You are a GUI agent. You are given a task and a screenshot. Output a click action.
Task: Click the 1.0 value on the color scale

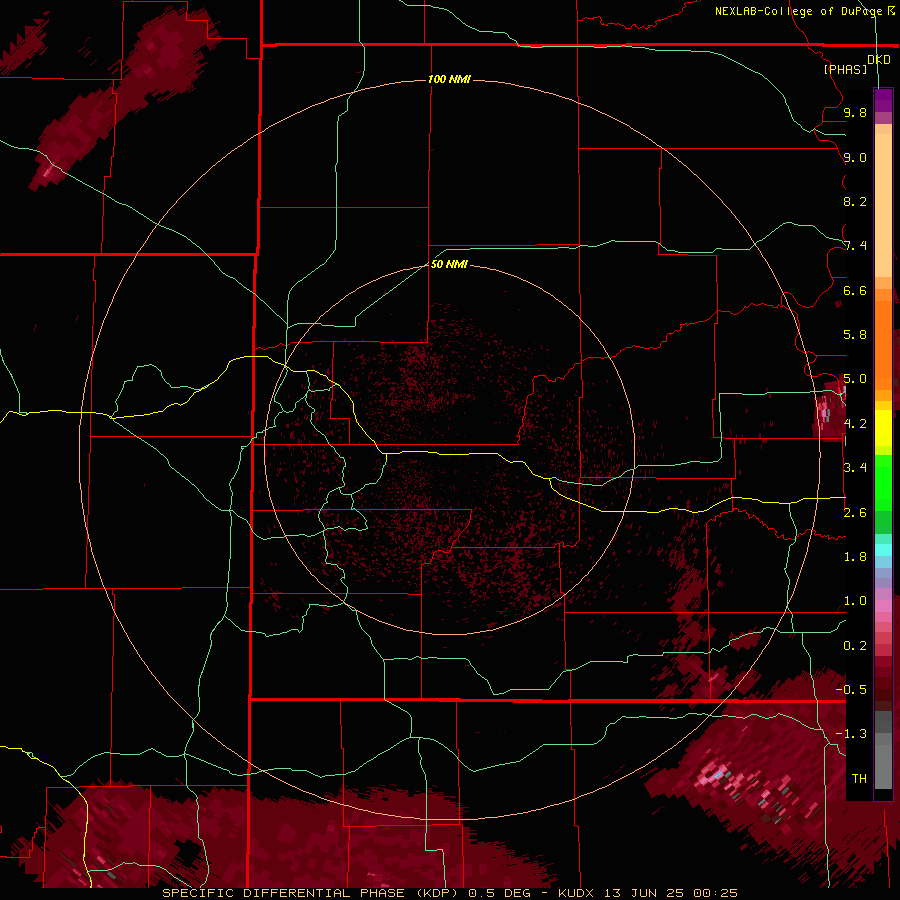[855, 601]
